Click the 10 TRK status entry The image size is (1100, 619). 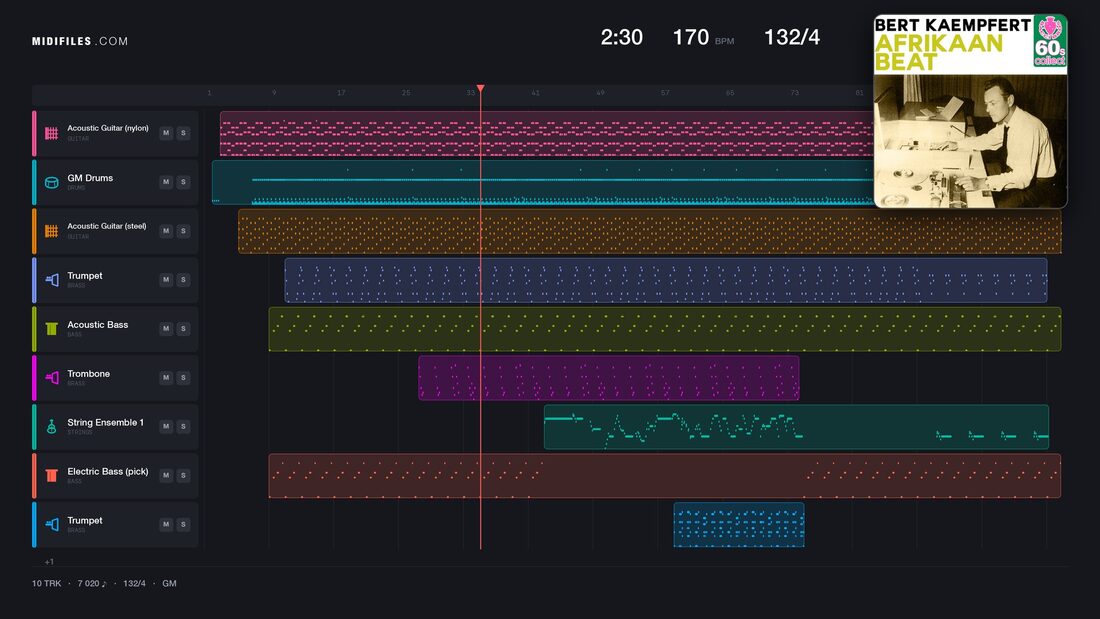[x=46, y=583]
